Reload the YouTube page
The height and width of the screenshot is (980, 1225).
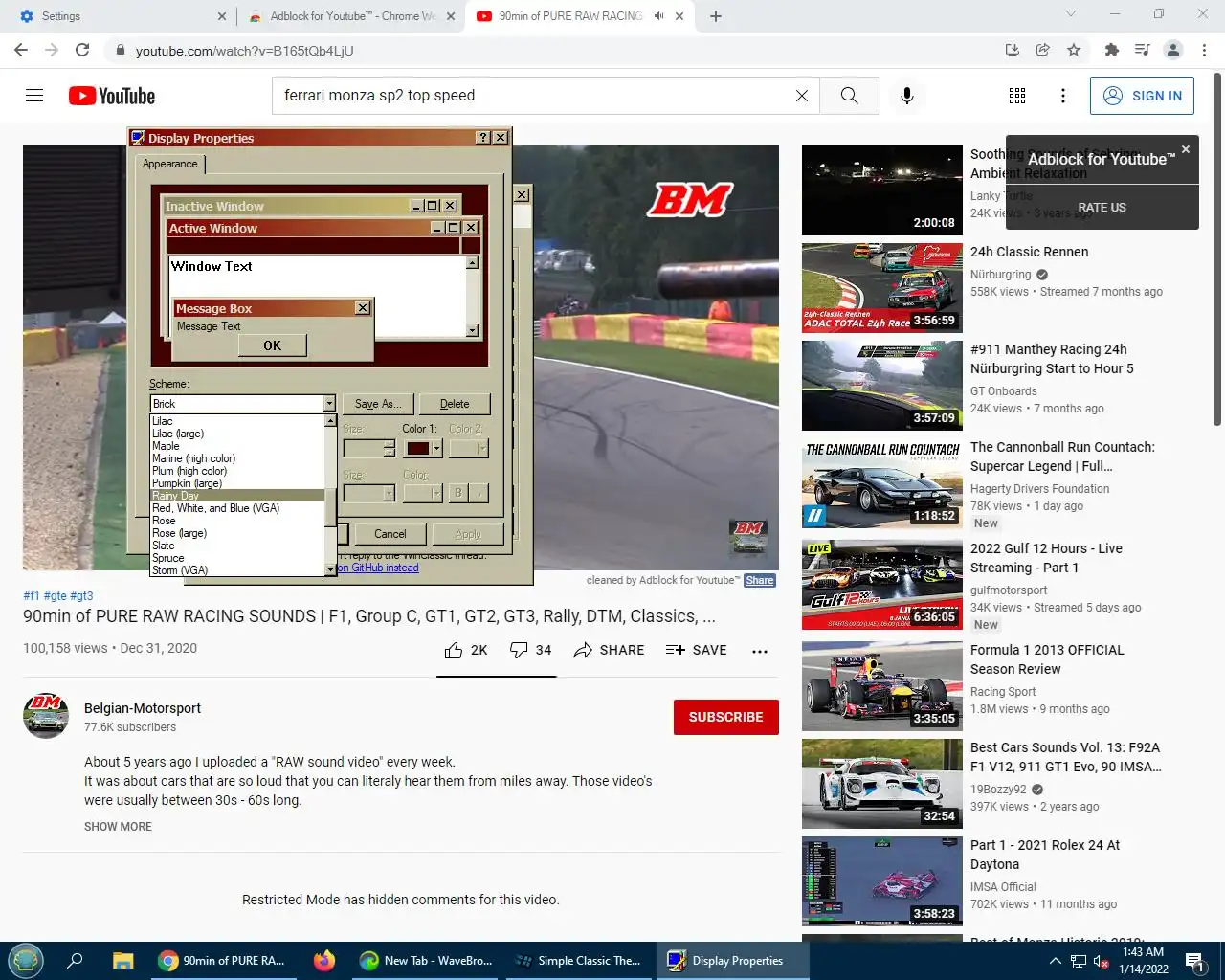[82, 50]
